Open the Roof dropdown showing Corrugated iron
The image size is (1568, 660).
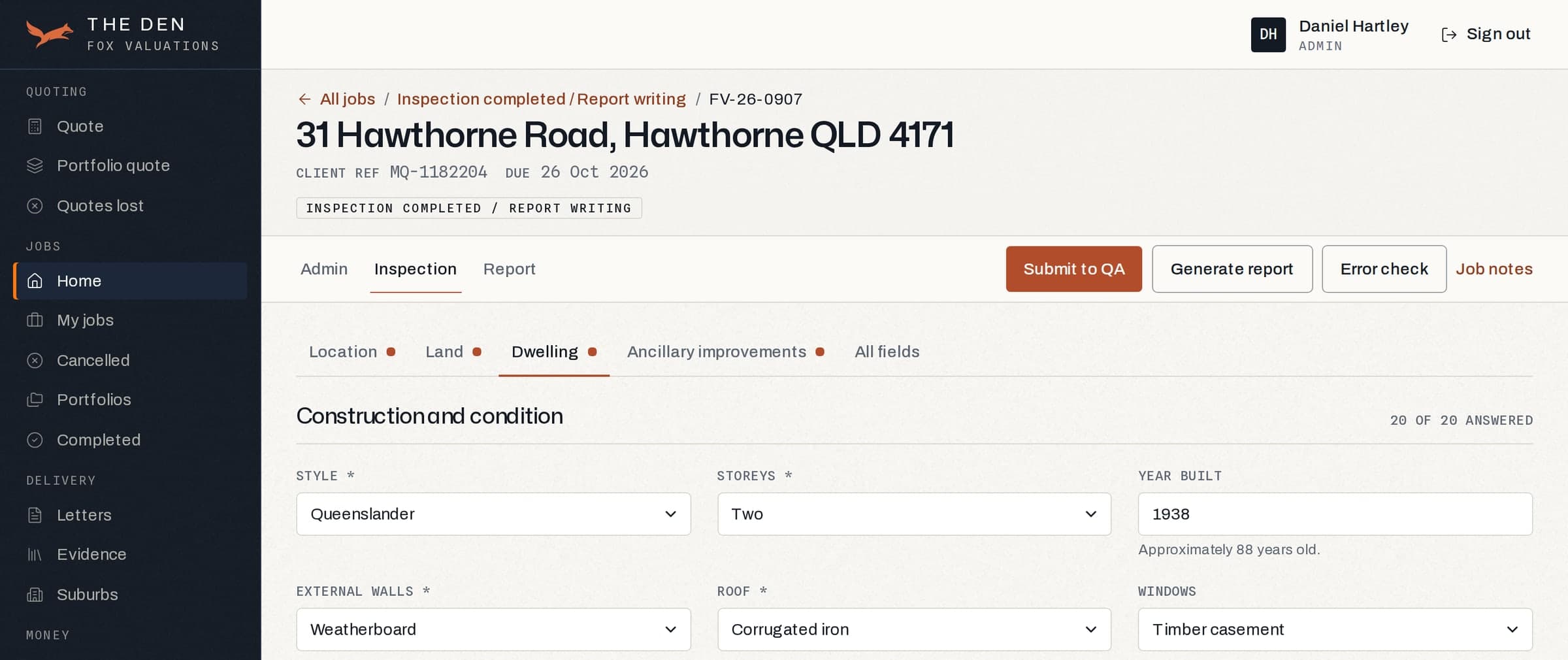(x=914, y=629)
